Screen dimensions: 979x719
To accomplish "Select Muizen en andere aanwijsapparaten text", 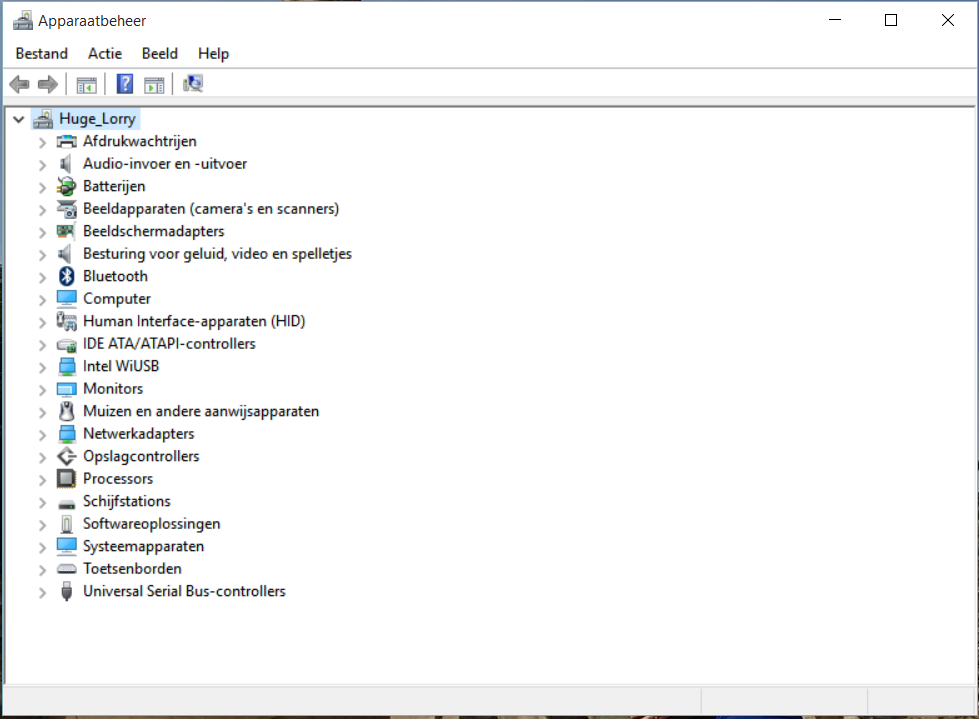I will [x=201, y=411].
